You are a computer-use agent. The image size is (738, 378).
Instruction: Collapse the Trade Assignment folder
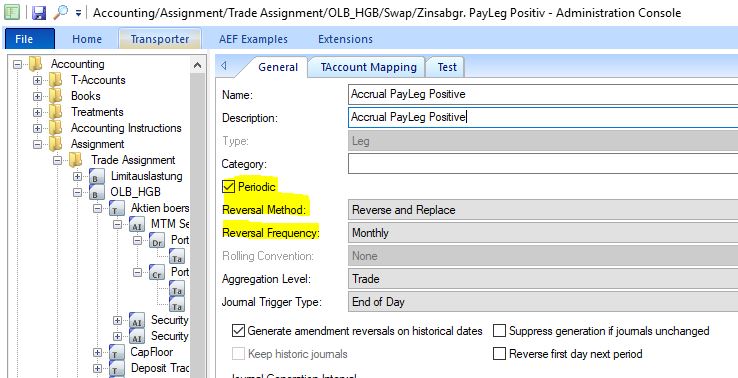[x=57, y=160]
